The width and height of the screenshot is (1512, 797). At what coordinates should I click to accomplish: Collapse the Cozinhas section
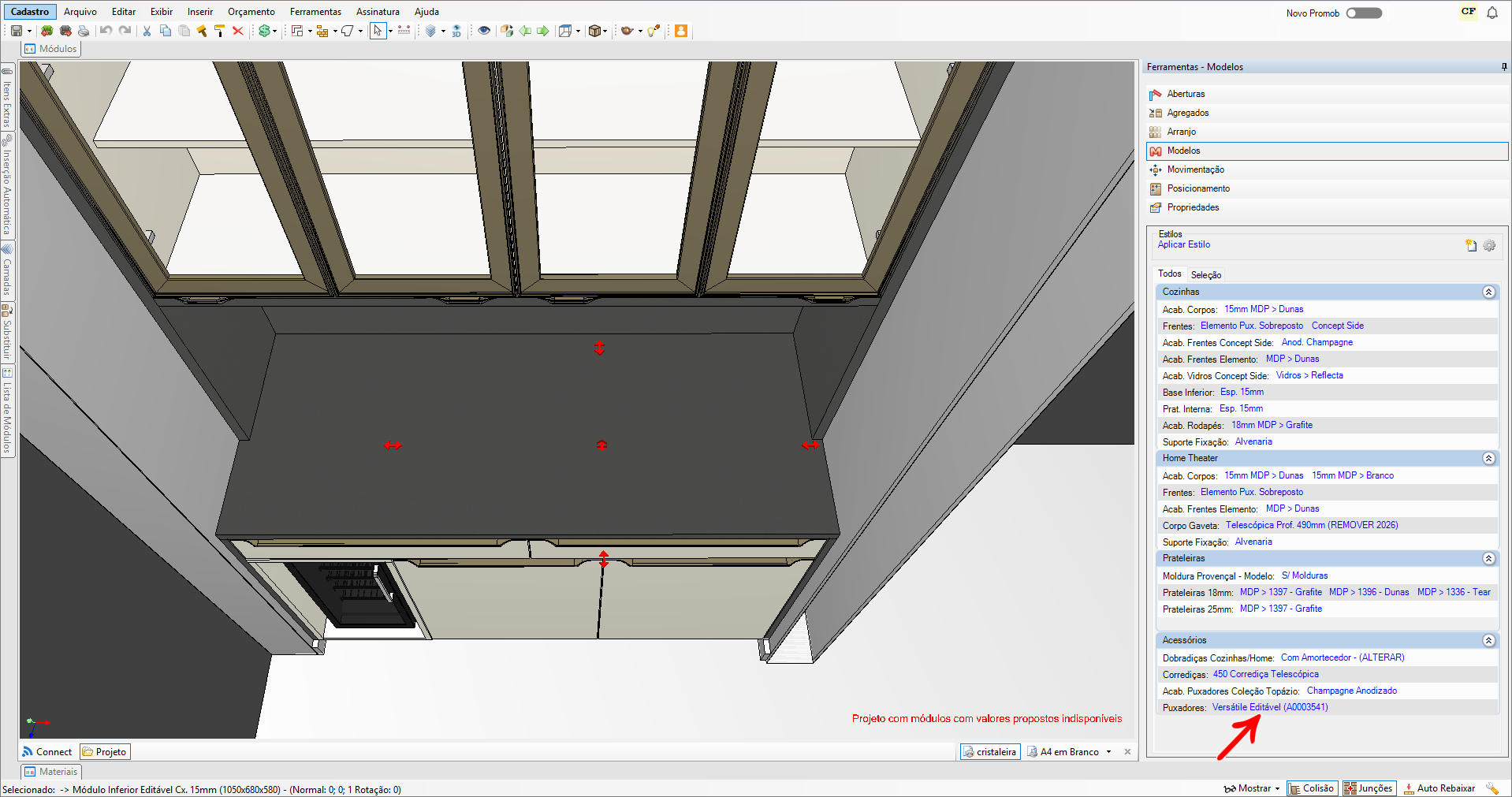tap(1488, 292)
